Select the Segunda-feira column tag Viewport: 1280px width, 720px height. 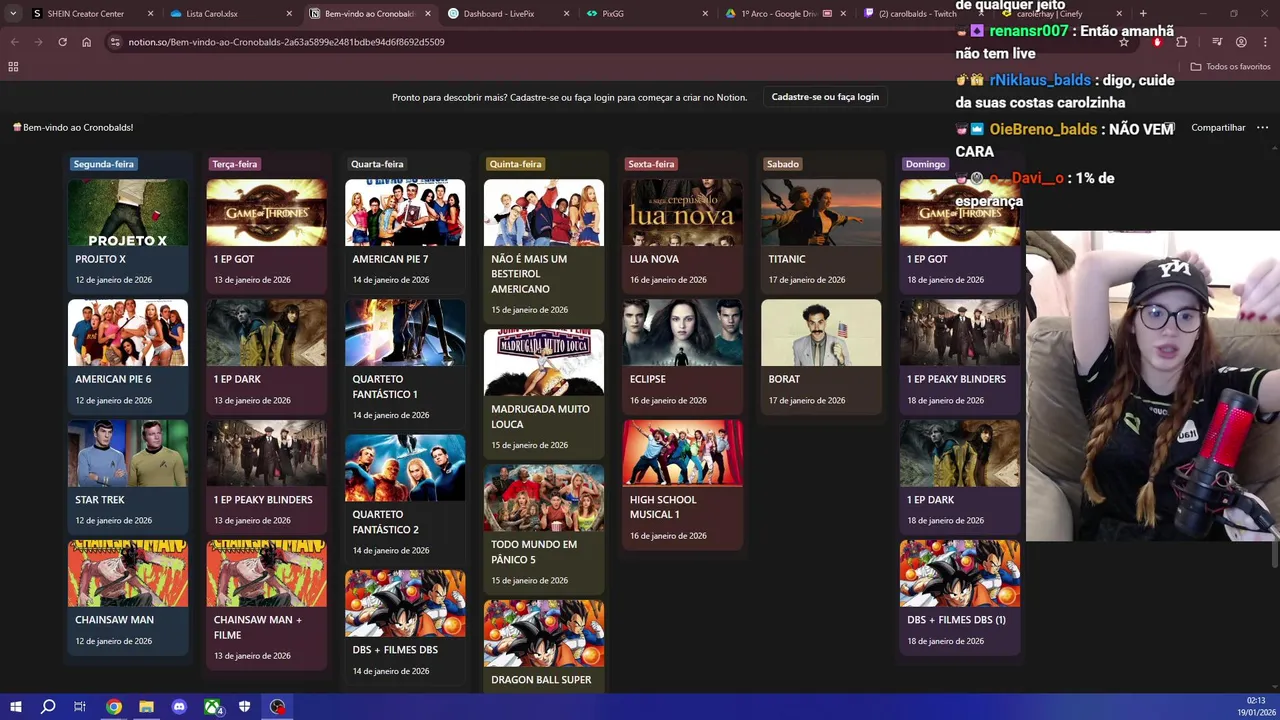103,164
